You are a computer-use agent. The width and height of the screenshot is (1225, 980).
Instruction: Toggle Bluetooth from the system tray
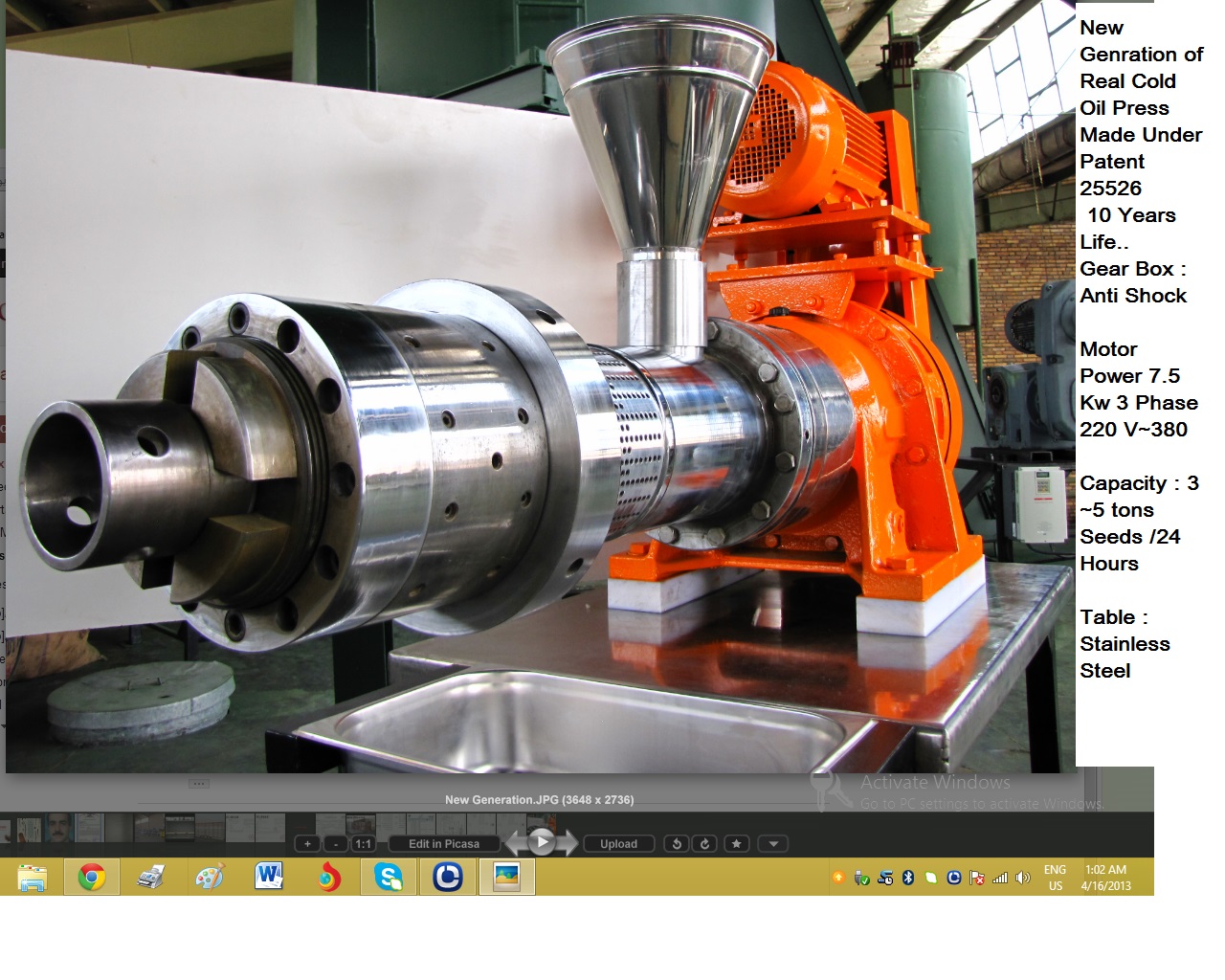click(x=907, y=876)
